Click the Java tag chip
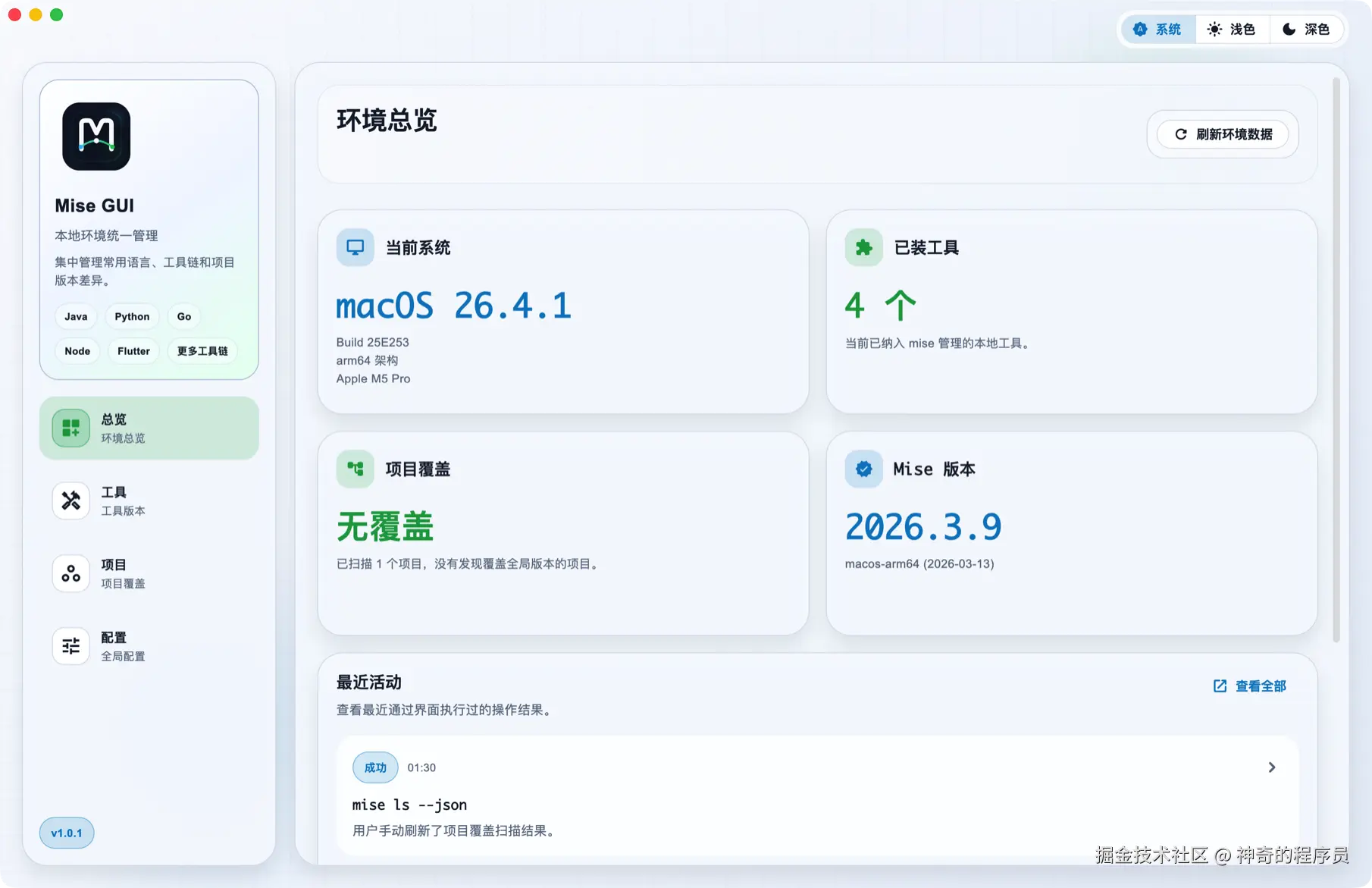The width and height of the screenshot is (1372, 888). tap(76, 316)
